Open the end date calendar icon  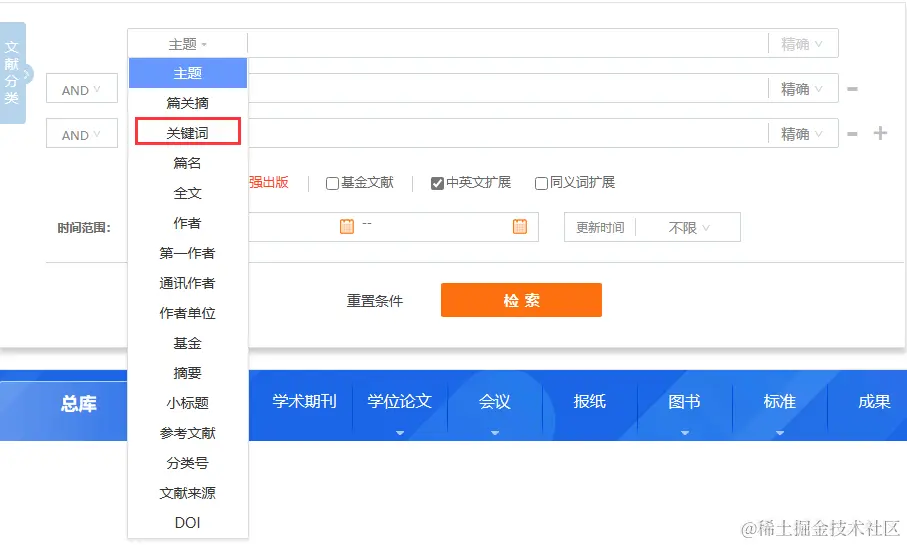pyautogui.click(x=520, y=226)
